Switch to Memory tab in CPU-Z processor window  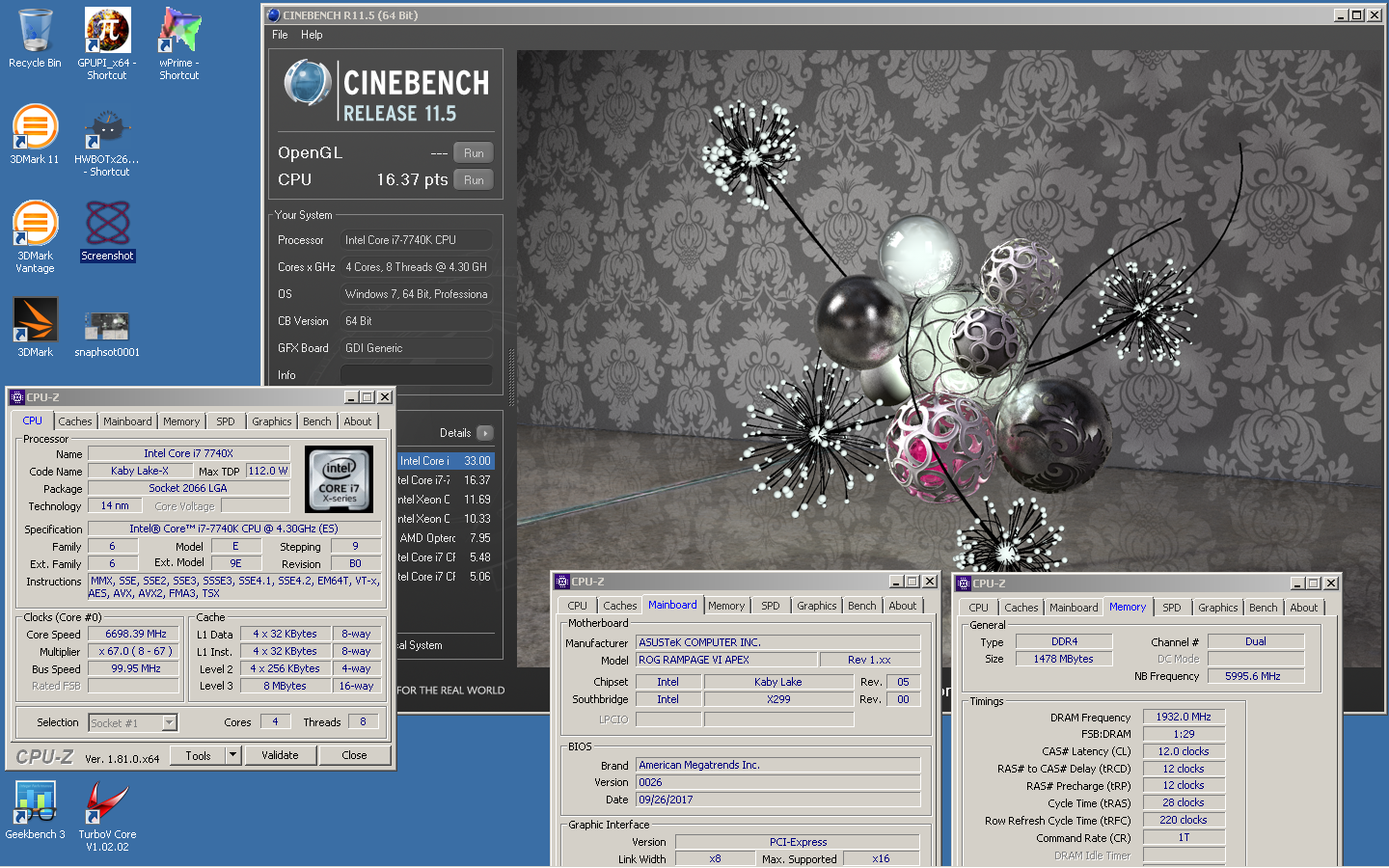[181, 421]
